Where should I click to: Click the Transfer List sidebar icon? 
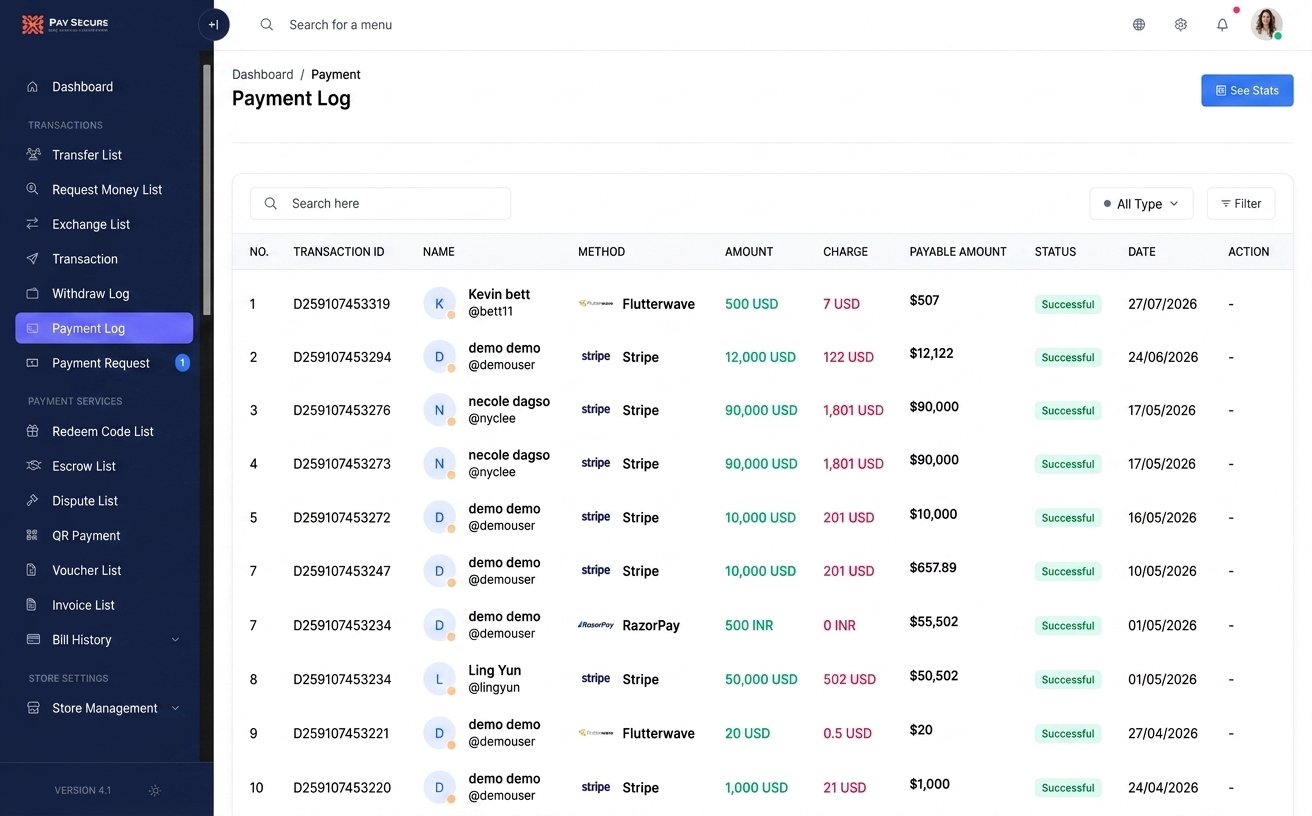click(33, 155)
